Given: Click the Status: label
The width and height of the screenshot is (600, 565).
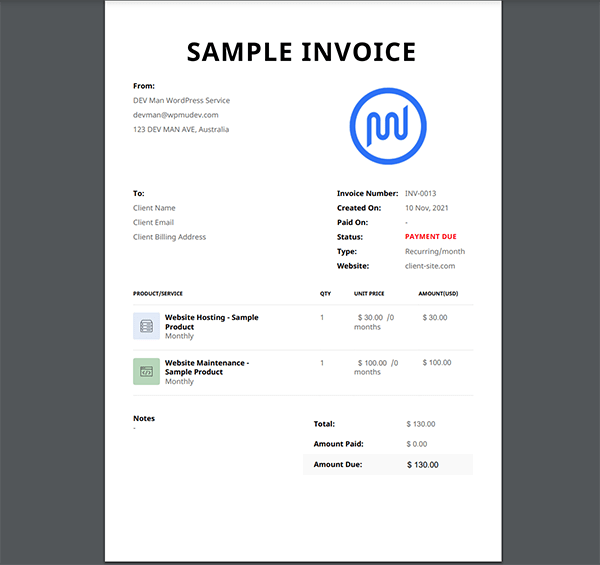Looking at the screenshot, I should tap(350, 237).
